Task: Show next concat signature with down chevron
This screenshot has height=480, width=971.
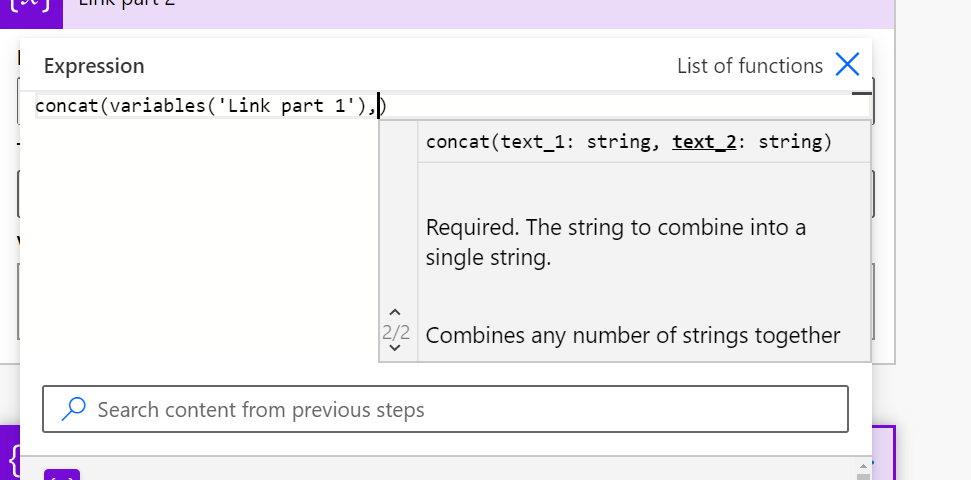Action: tap(396, 349)
